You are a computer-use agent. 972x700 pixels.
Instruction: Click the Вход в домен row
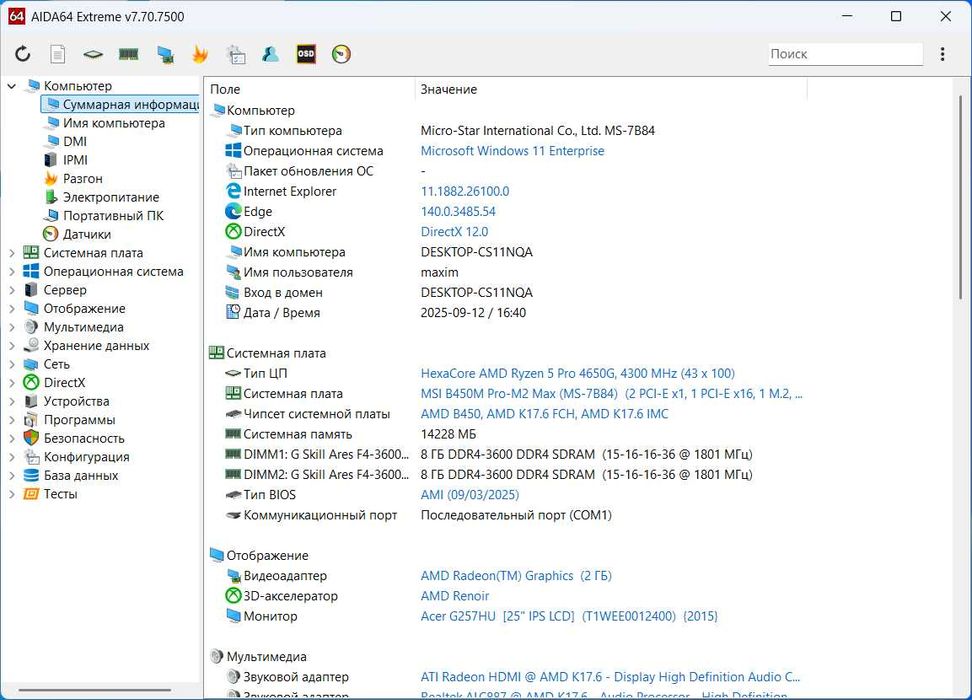click(508, 293)
